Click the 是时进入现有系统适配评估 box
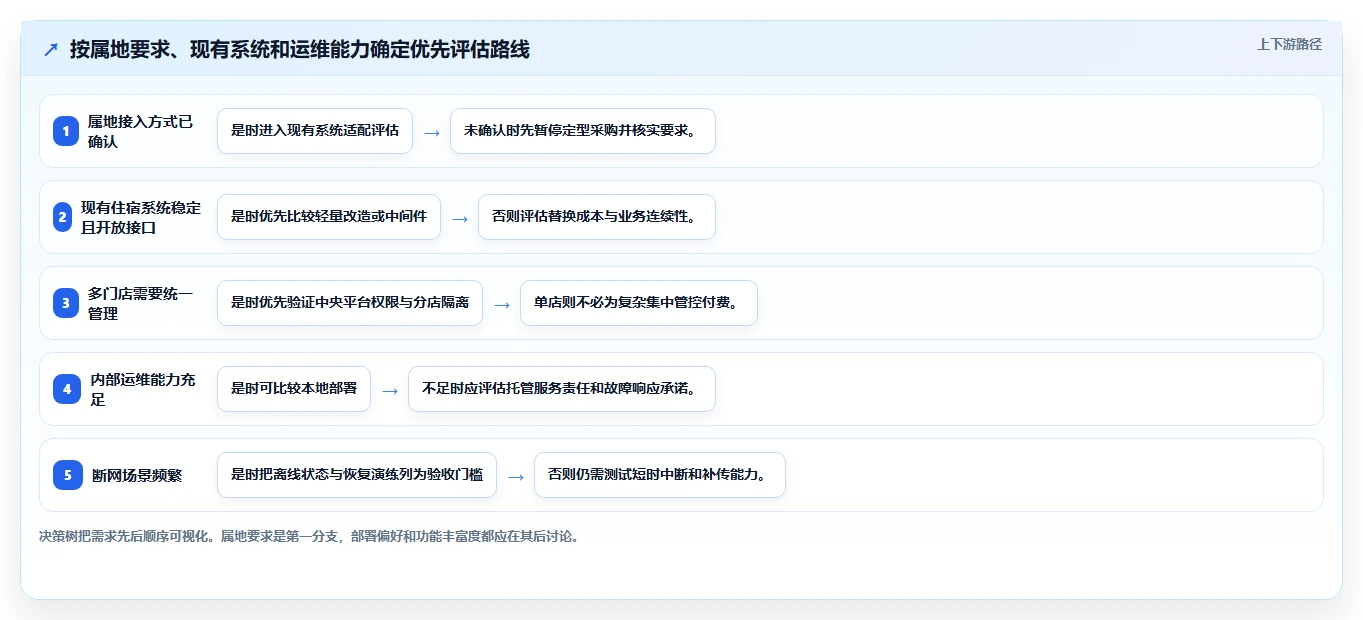The image size is (1363, 620). tap(315, 131)
